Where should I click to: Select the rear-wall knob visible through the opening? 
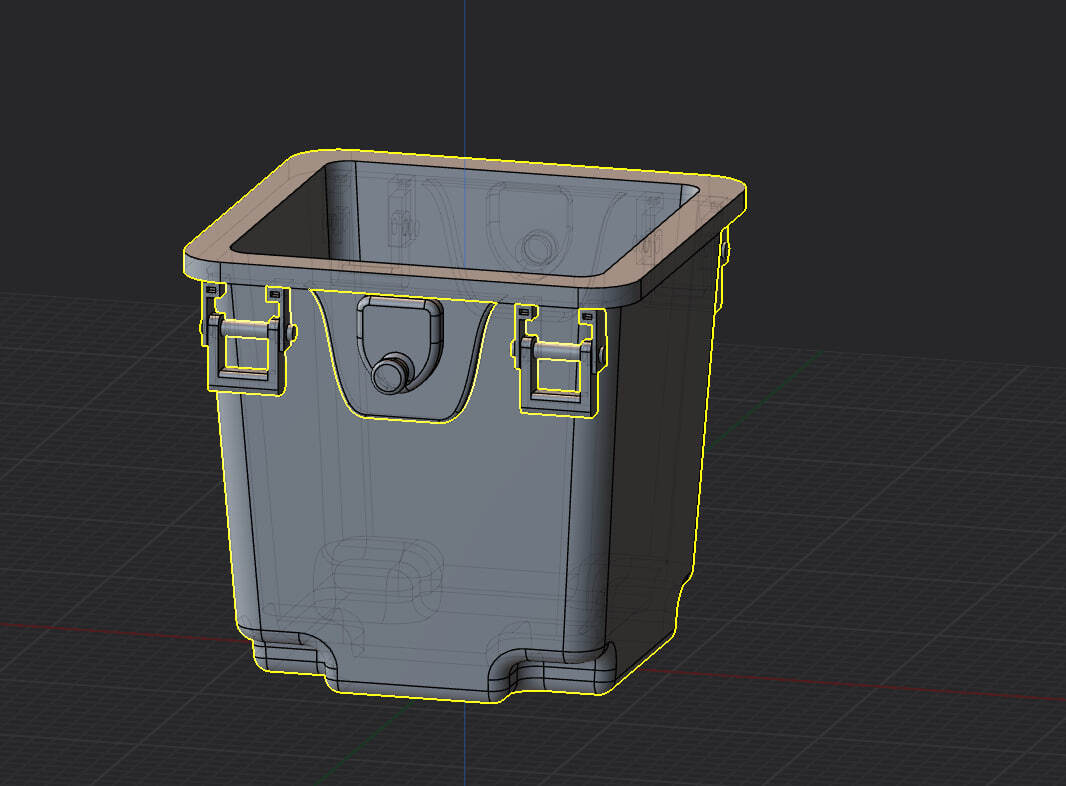[538, 246]
